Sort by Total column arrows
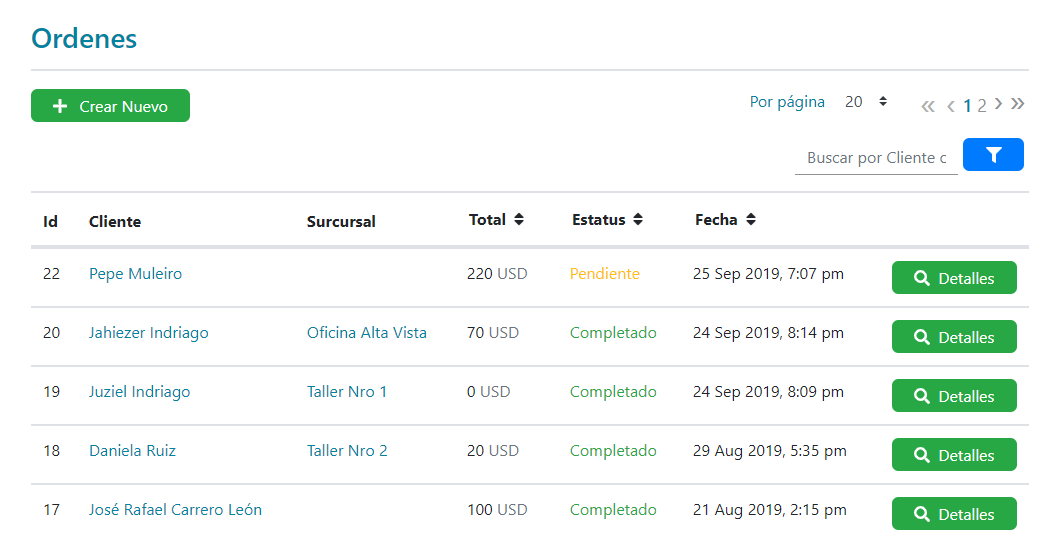 519,220
